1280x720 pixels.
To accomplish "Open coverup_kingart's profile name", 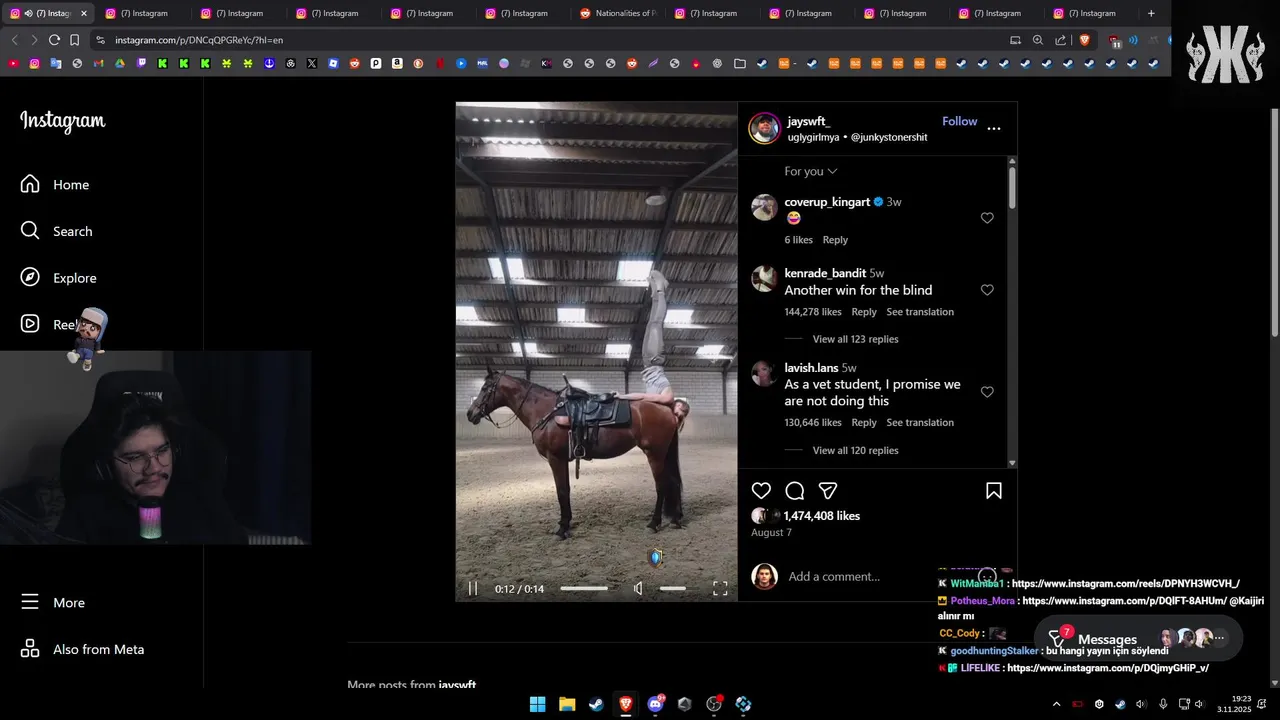I will (827, 202).
